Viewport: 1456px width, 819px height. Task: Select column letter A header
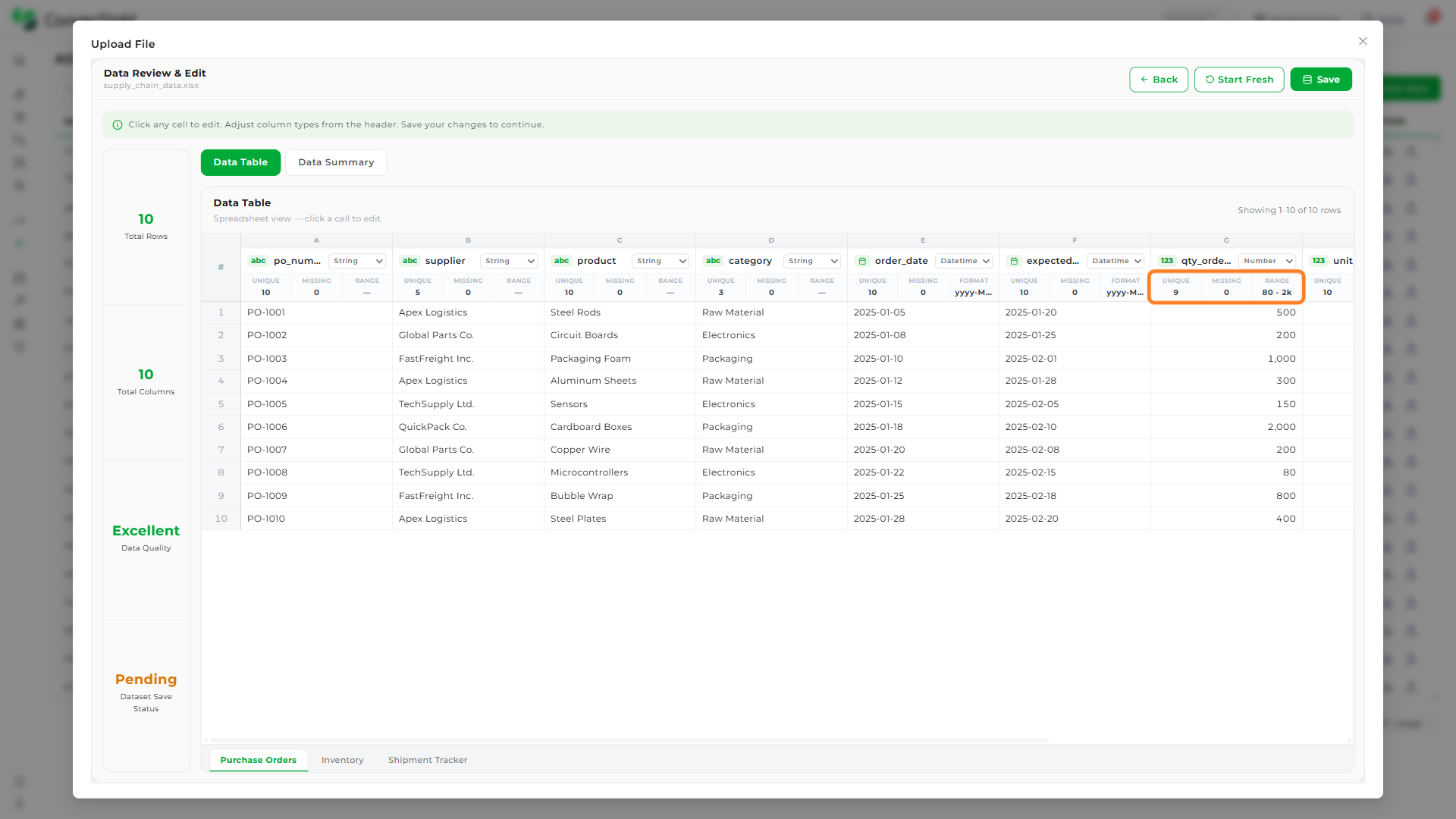[316, 240]
